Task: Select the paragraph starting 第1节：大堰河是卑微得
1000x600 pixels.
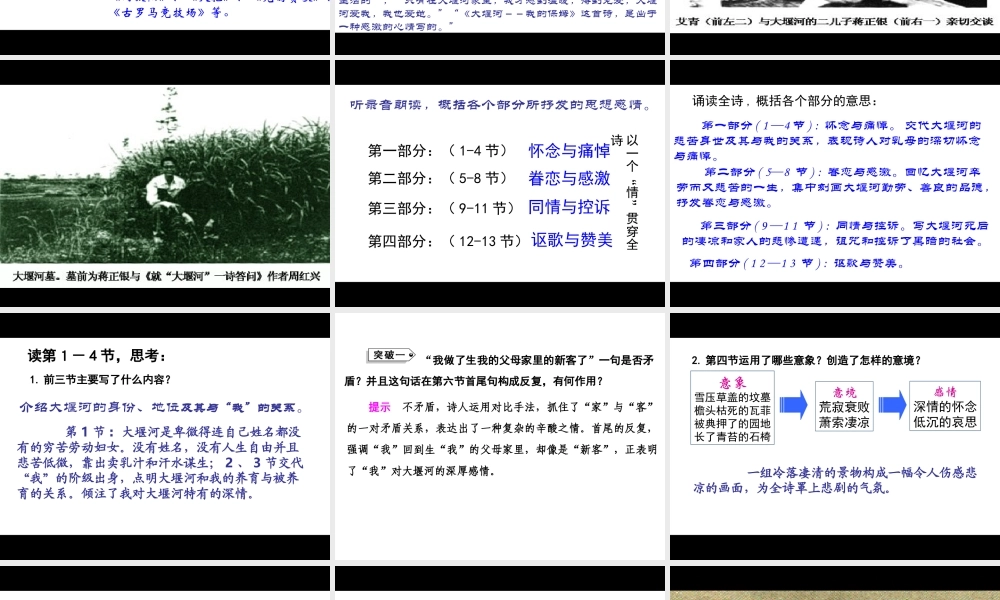Action: (x=159, y=463)
